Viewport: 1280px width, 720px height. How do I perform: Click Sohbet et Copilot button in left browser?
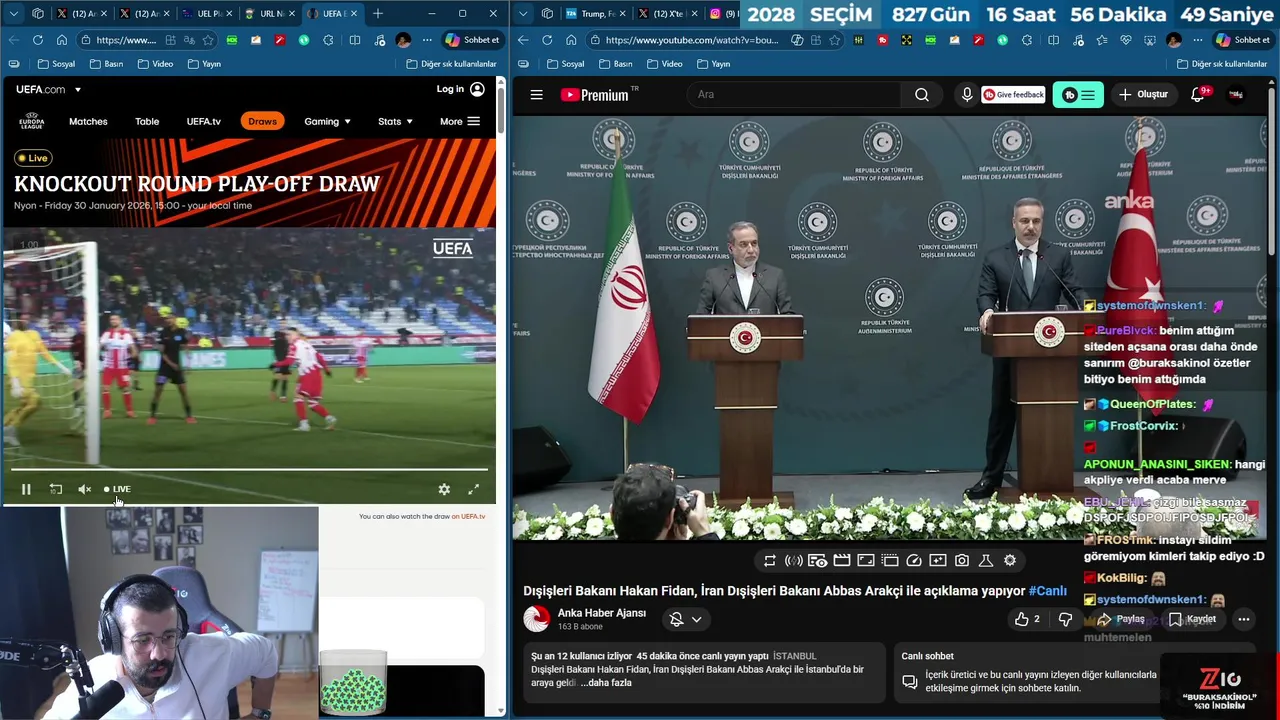point(472,40)
